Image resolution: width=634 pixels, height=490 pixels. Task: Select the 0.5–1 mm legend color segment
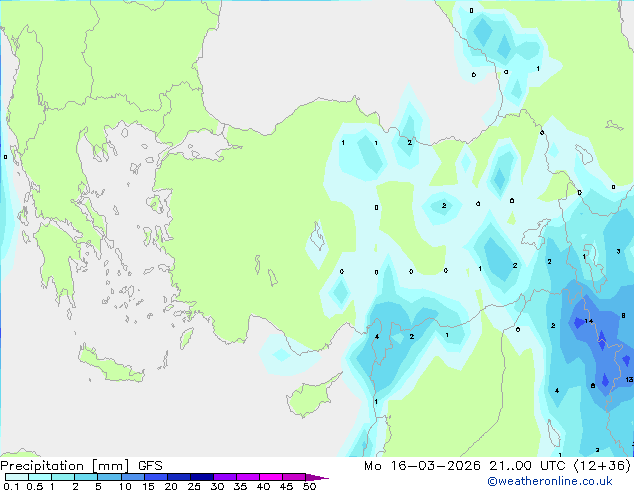click(x=40, y=477)
